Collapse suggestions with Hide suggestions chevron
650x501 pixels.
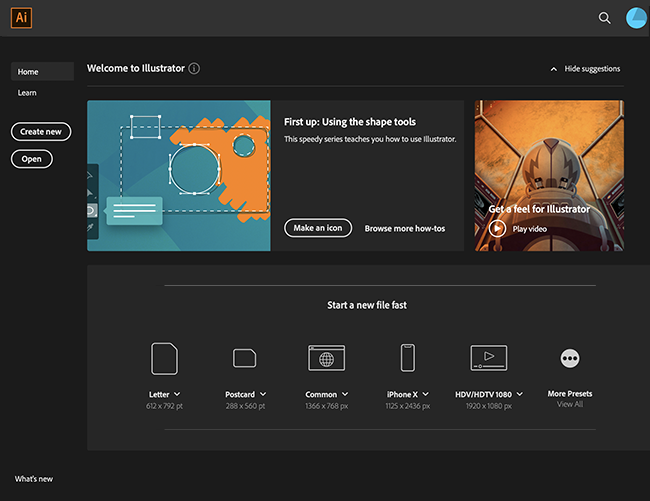(554, 69)
